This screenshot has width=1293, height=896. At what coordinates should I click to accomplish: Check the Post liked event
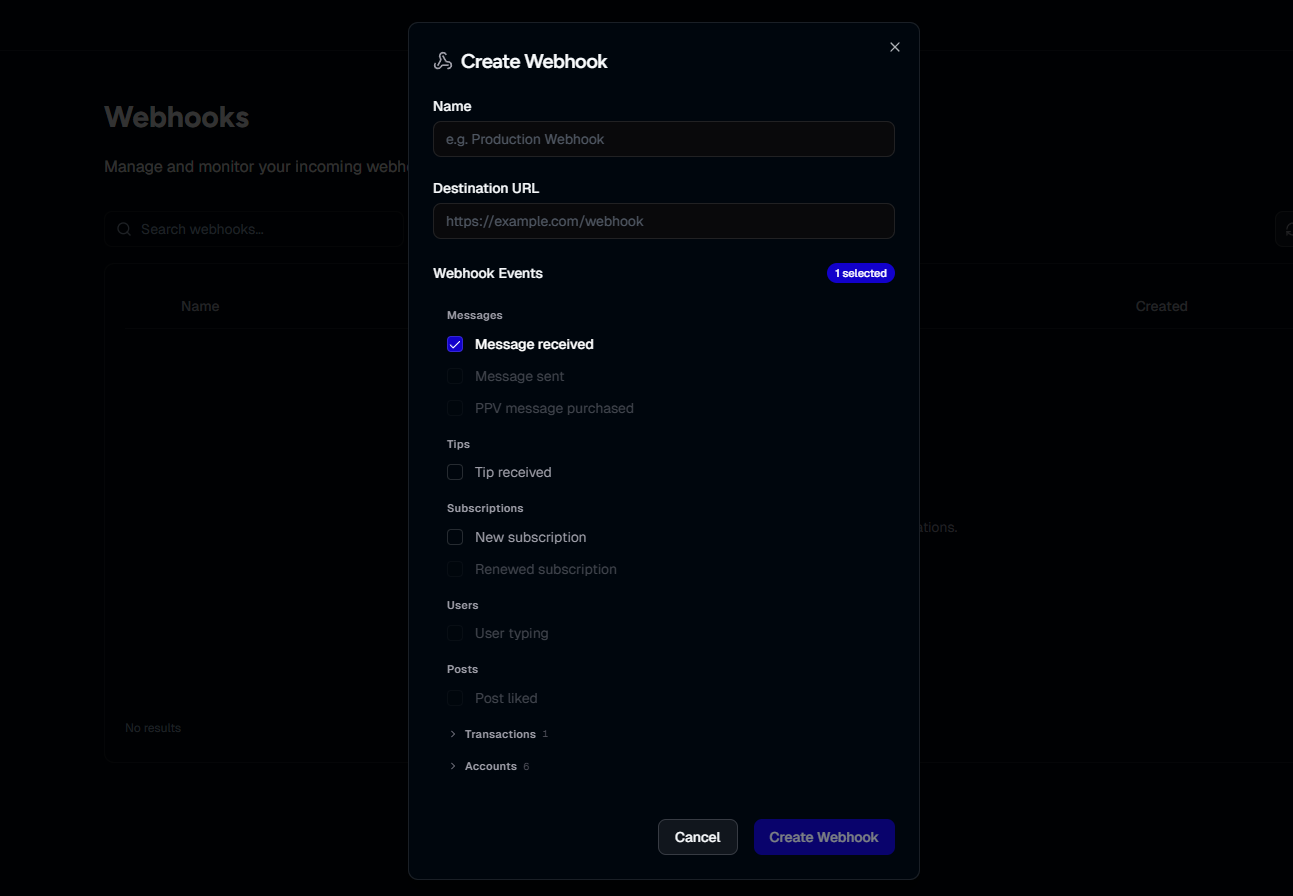tap(455, 698)
